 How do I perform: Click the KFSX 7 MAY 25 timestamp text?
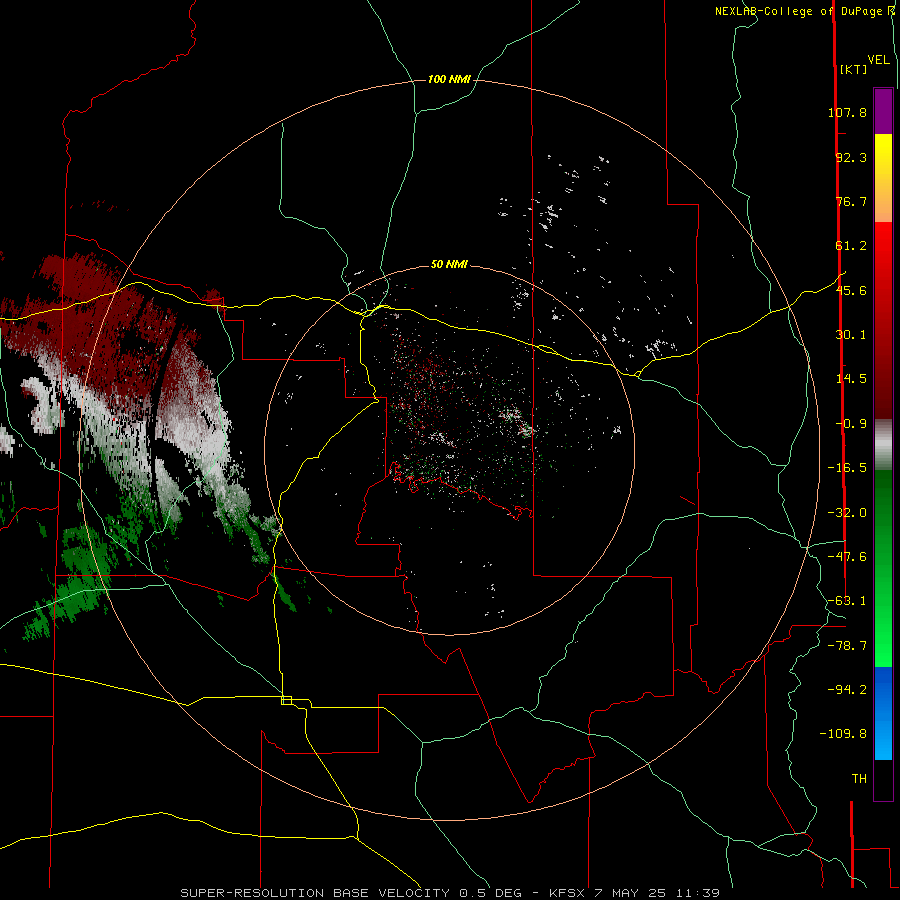coord(634,893)
